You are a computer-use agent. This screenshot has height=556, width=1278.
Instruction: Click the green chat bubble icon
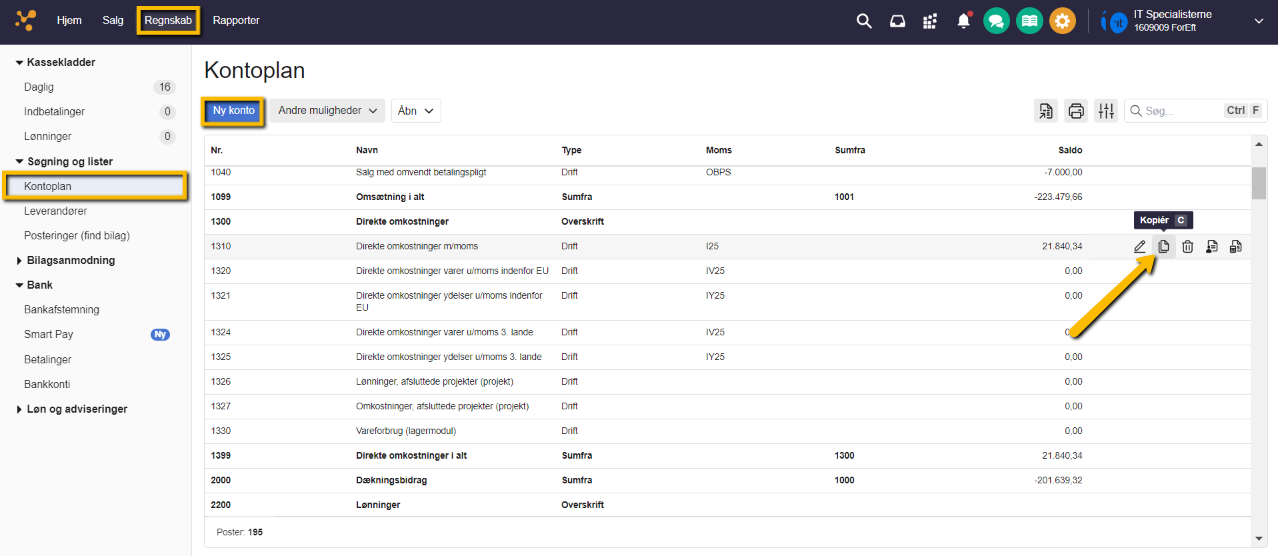pyautogui.click(x=995, y=21)
